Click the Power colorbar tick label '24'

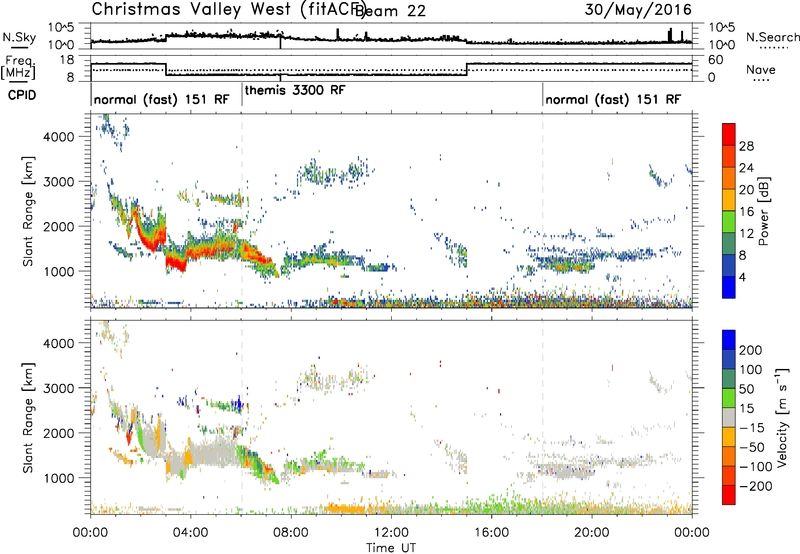746,168
